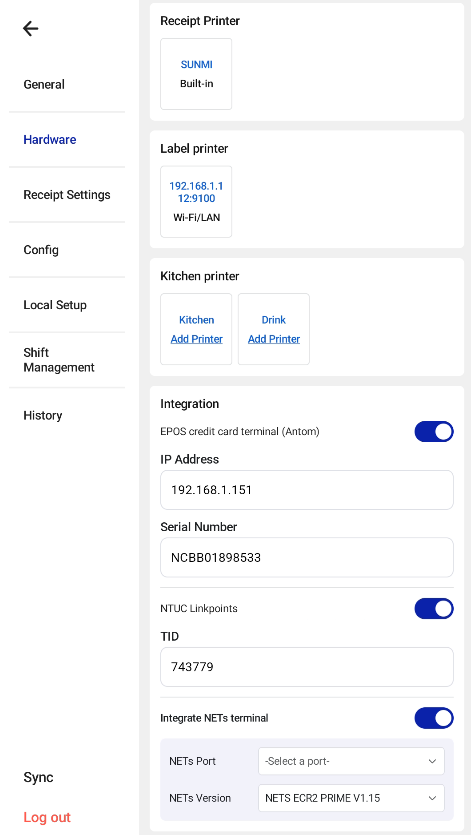Add Printer for Drink
This screenshot has height=835, width=471.
274,339
